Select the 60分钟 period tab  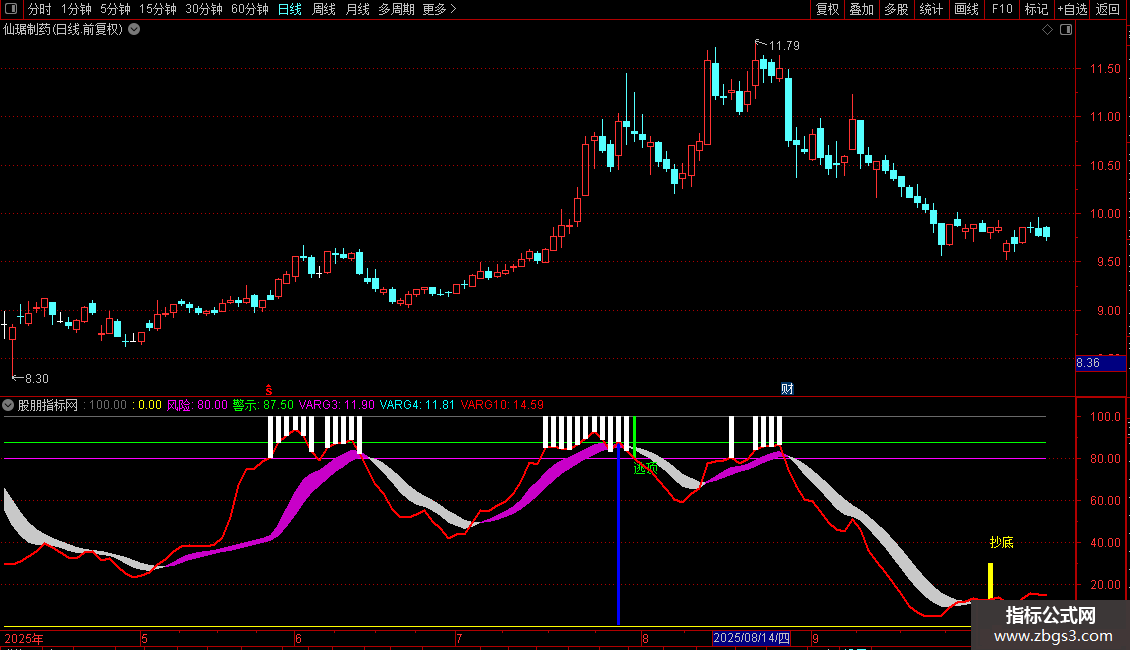[249, 9]
